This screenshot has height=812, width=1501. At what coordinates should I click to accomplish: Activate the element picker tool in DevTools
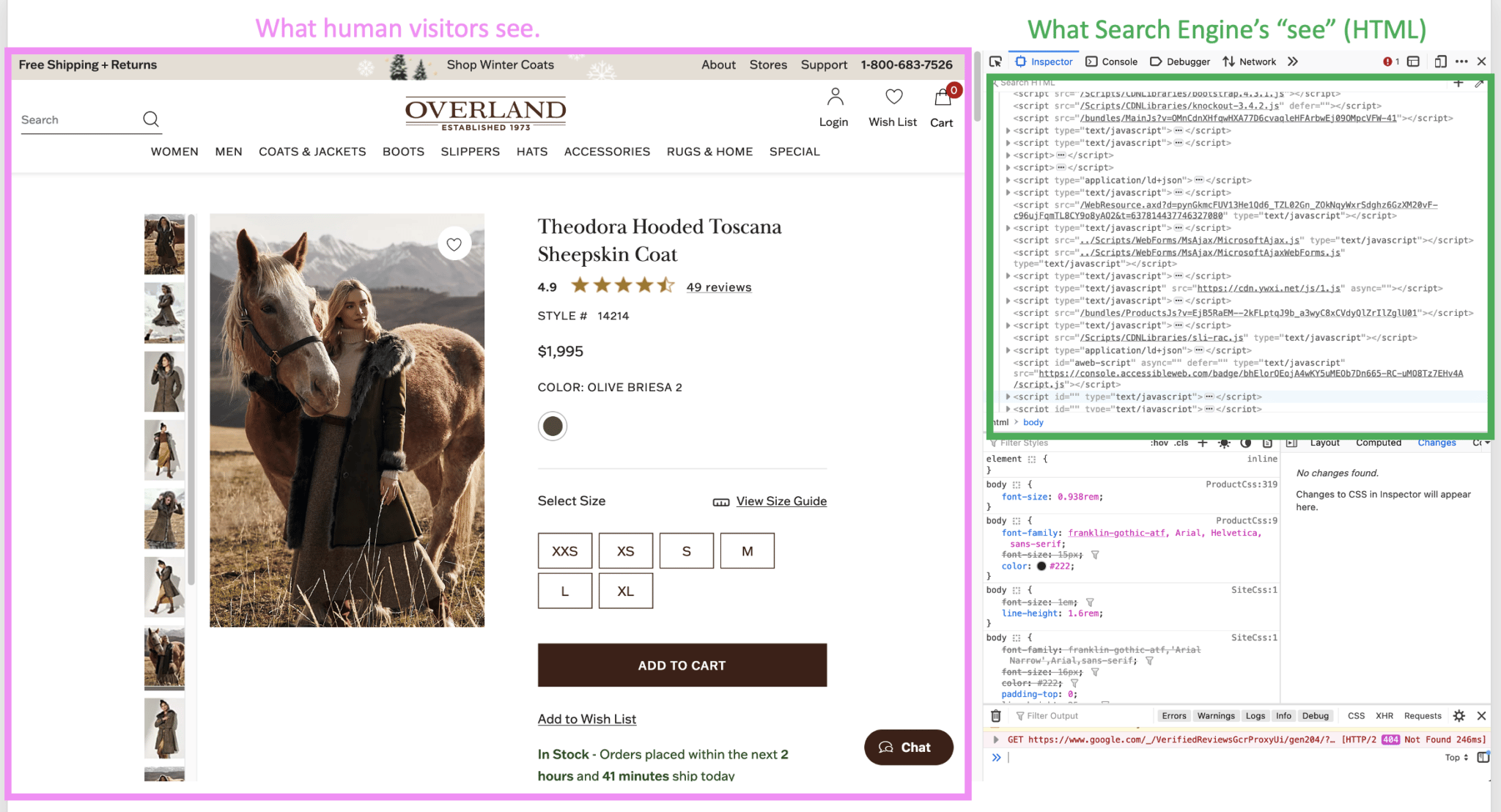(995, 62)
